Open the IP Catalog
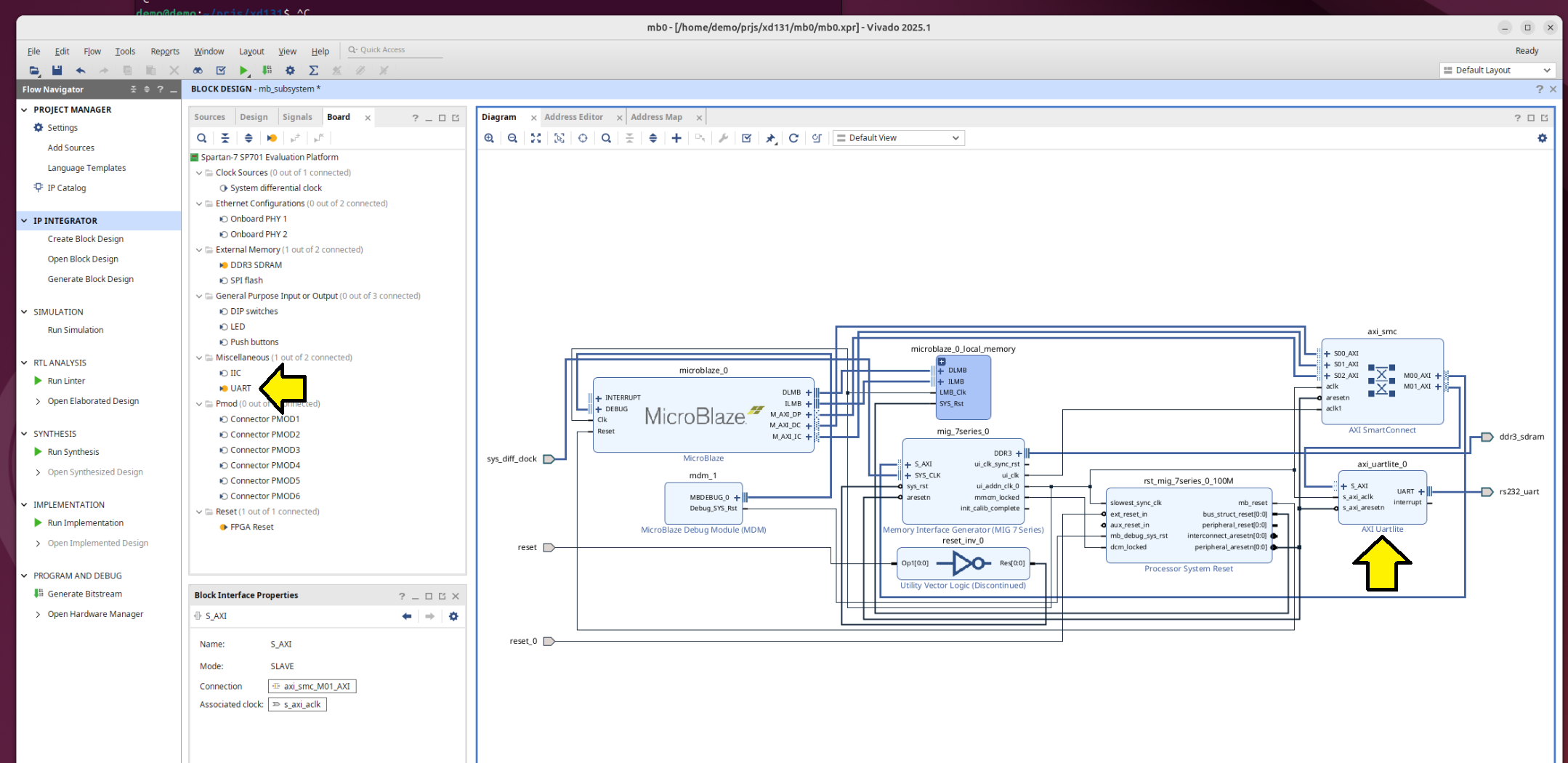The width and height of the screenshot is (1568, 763). pos(66,187)
